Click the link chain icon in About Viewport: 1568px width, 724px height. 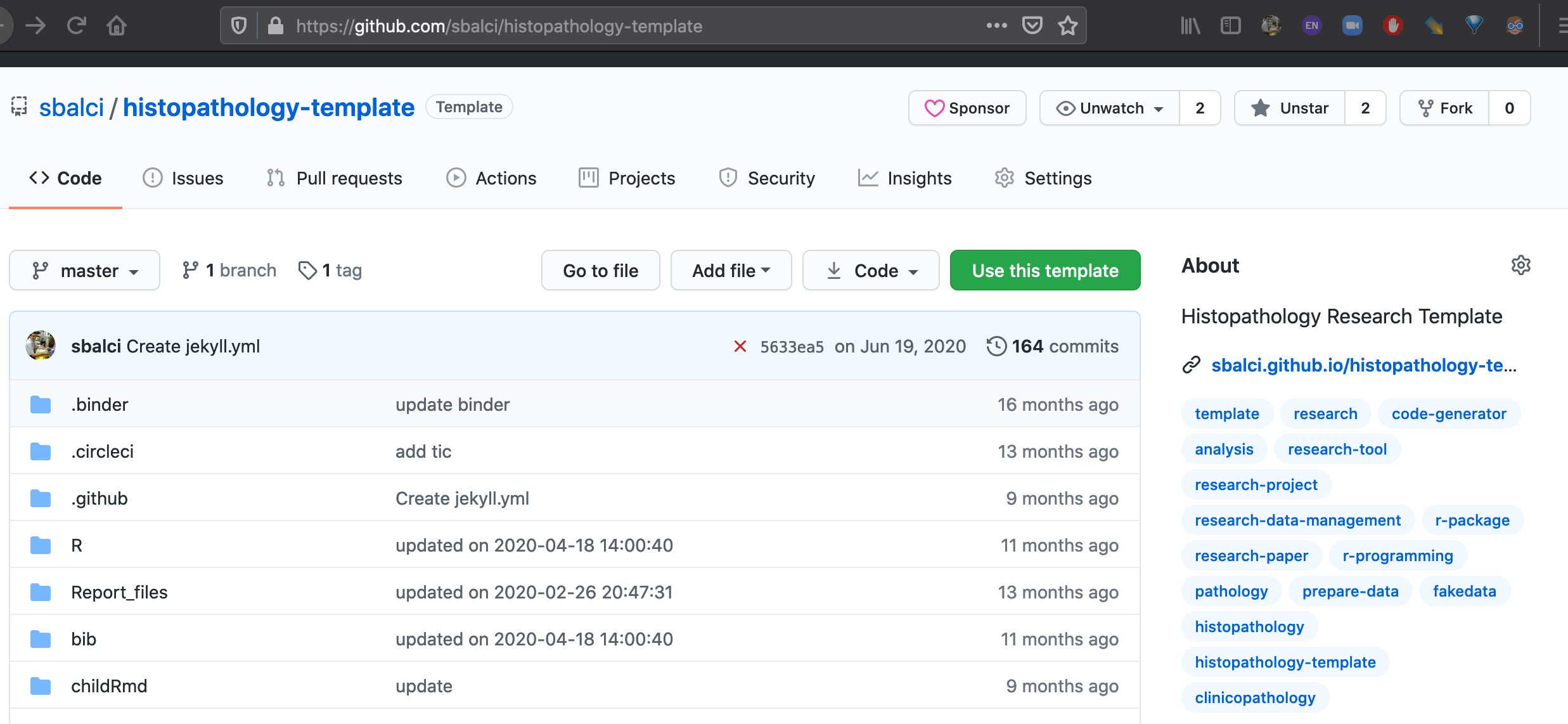point(1192,365)
